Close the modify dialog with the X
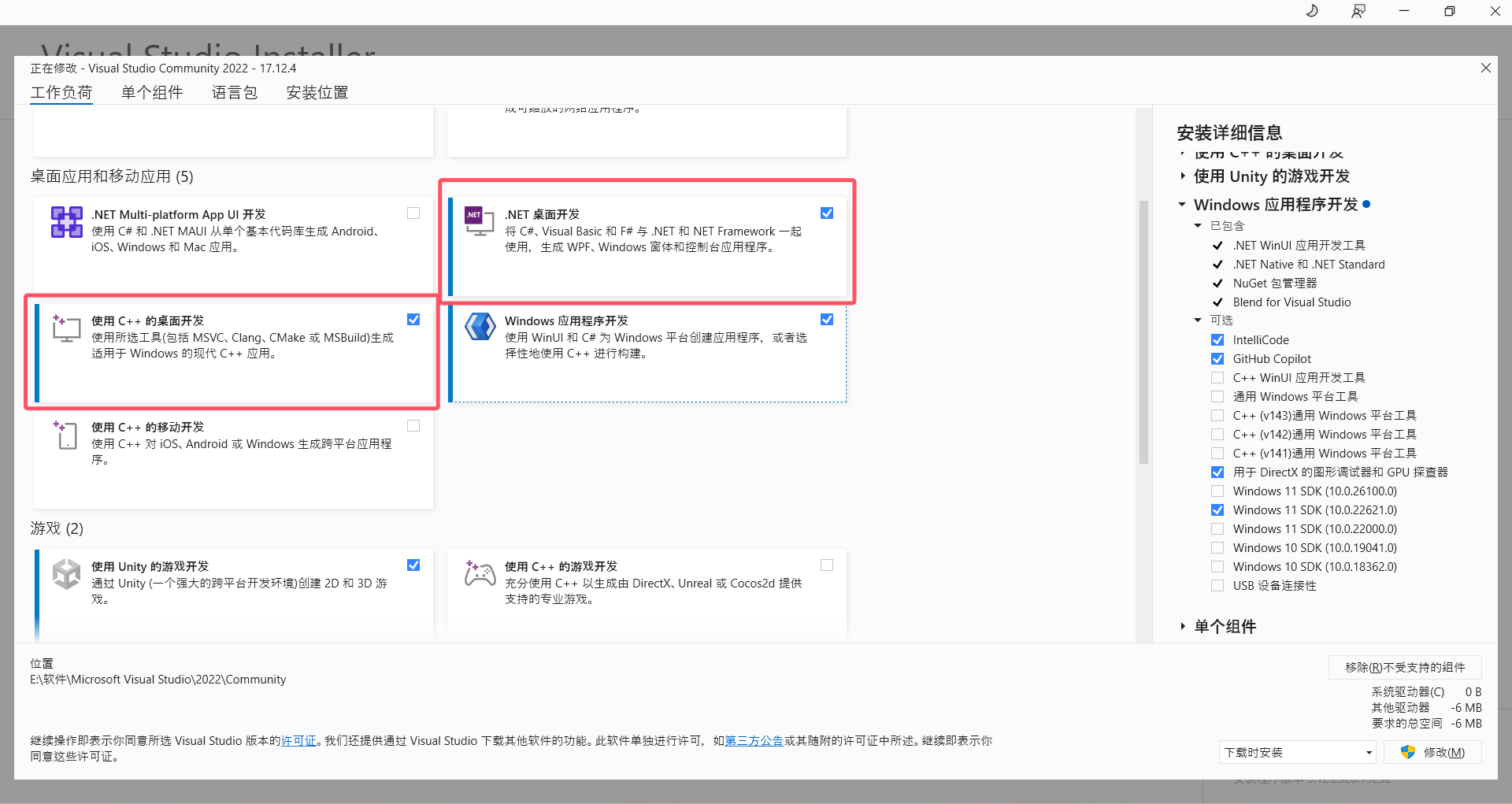This screenshot has width=1512, height=804. tap(1486, 69)
